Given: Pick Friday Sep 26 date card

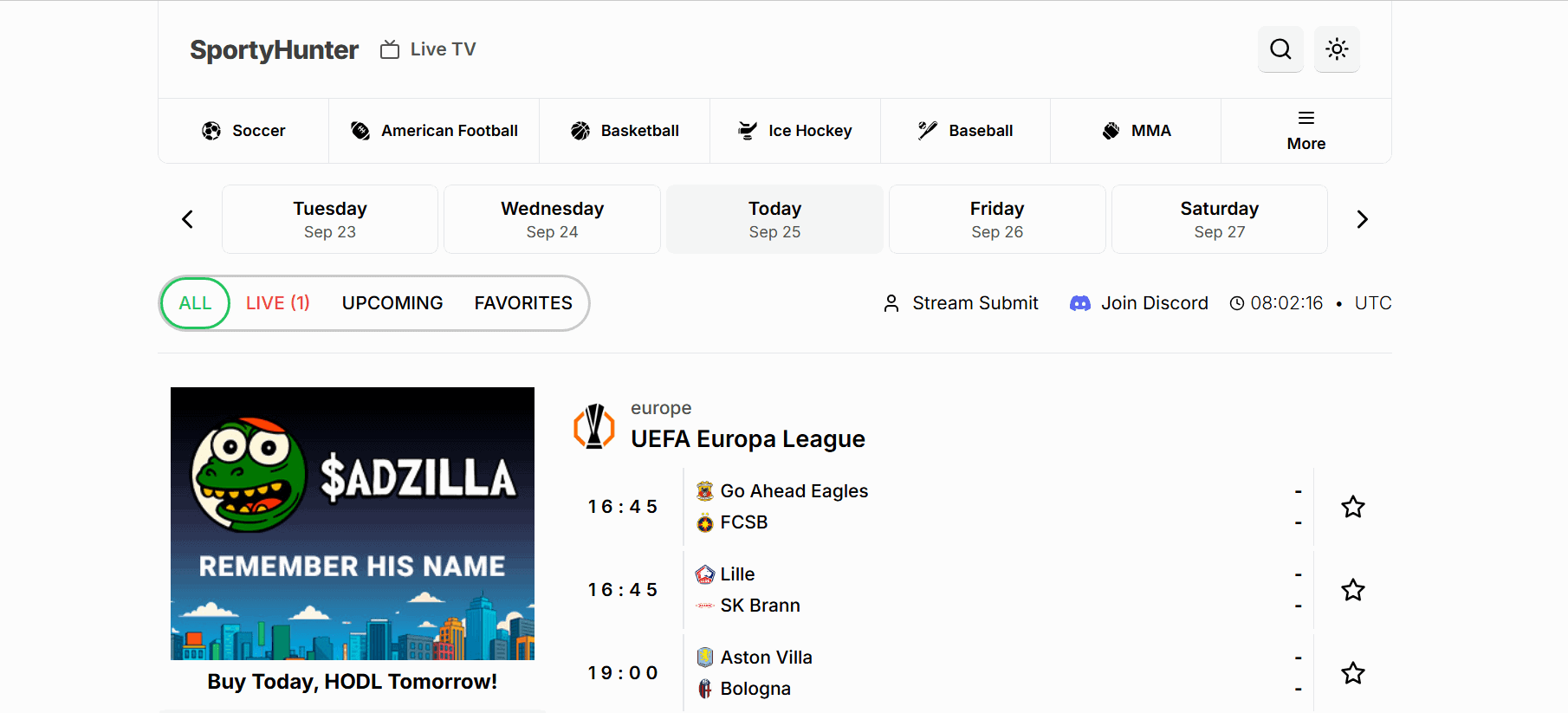Looking at the screenshot, I should pyautogui.click(x=997, y=219).
